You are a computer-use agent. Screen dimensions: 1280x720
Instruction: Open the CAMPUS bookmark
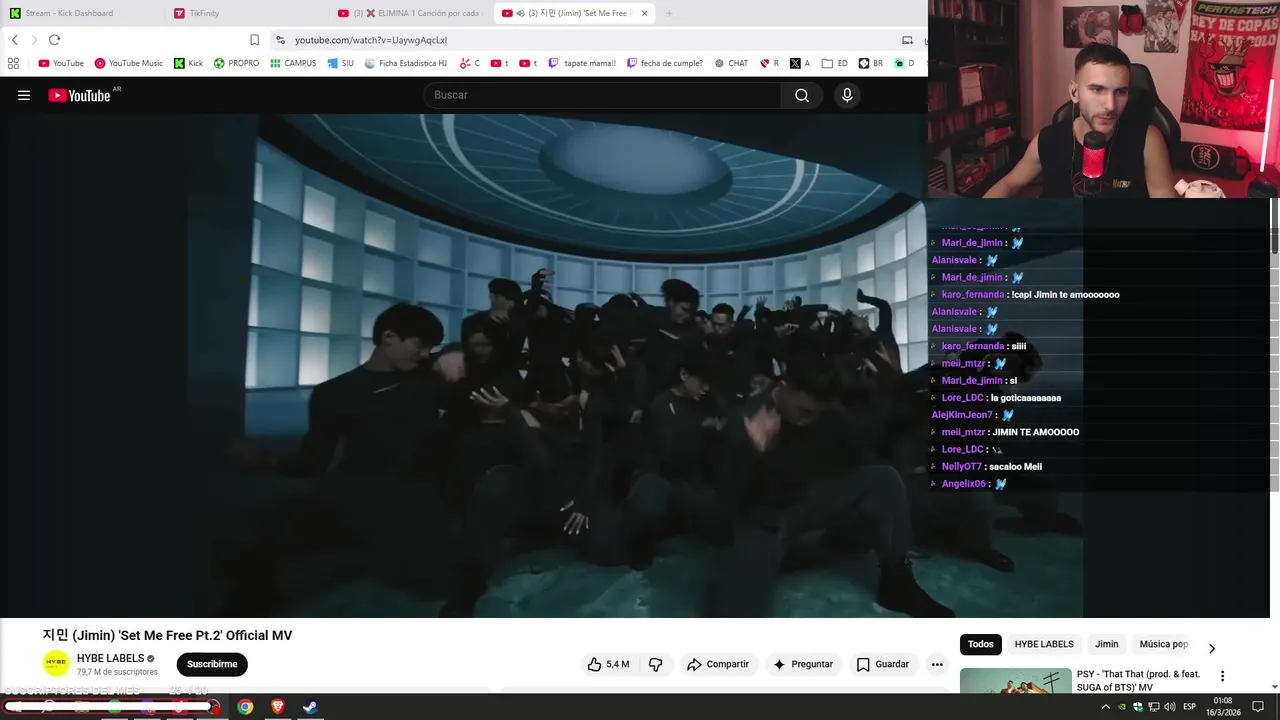pos(293,63)
